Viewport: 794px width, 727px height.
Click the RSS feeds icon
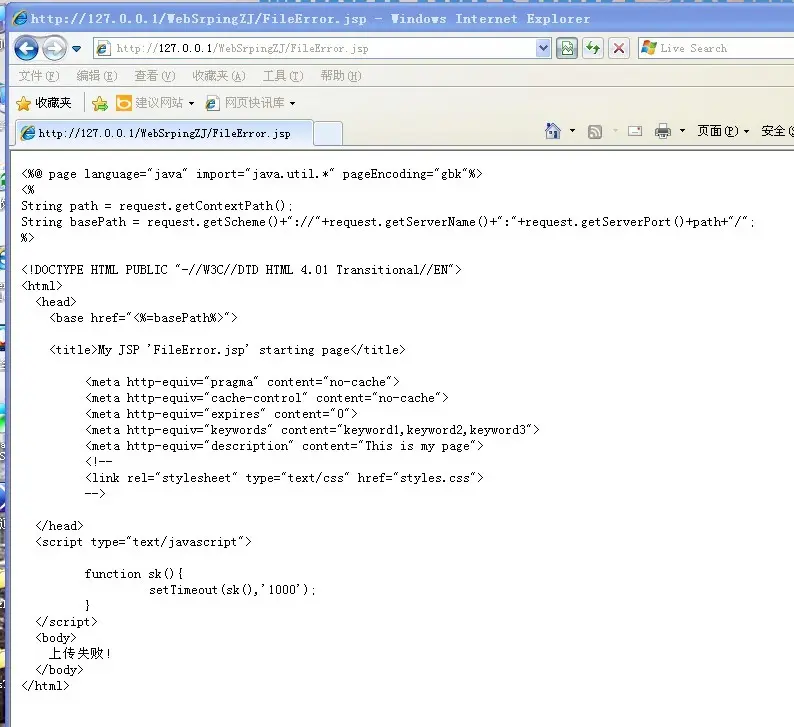click(x=595, y=132)
